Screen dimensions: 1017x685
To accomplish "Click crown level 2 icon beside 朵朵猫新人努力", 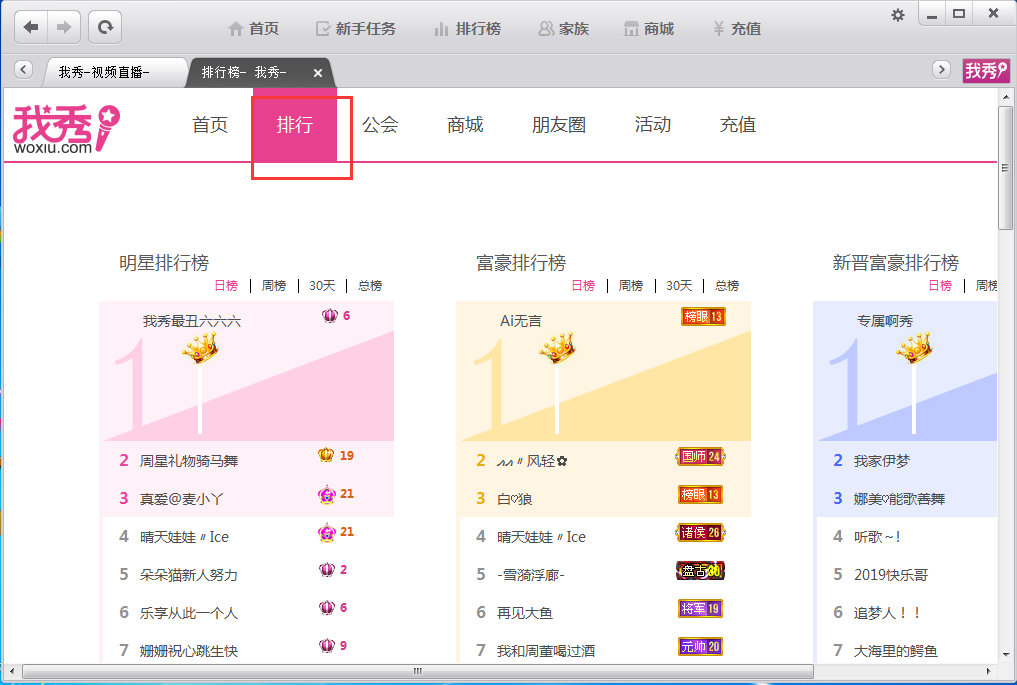I will click(327, 570).
